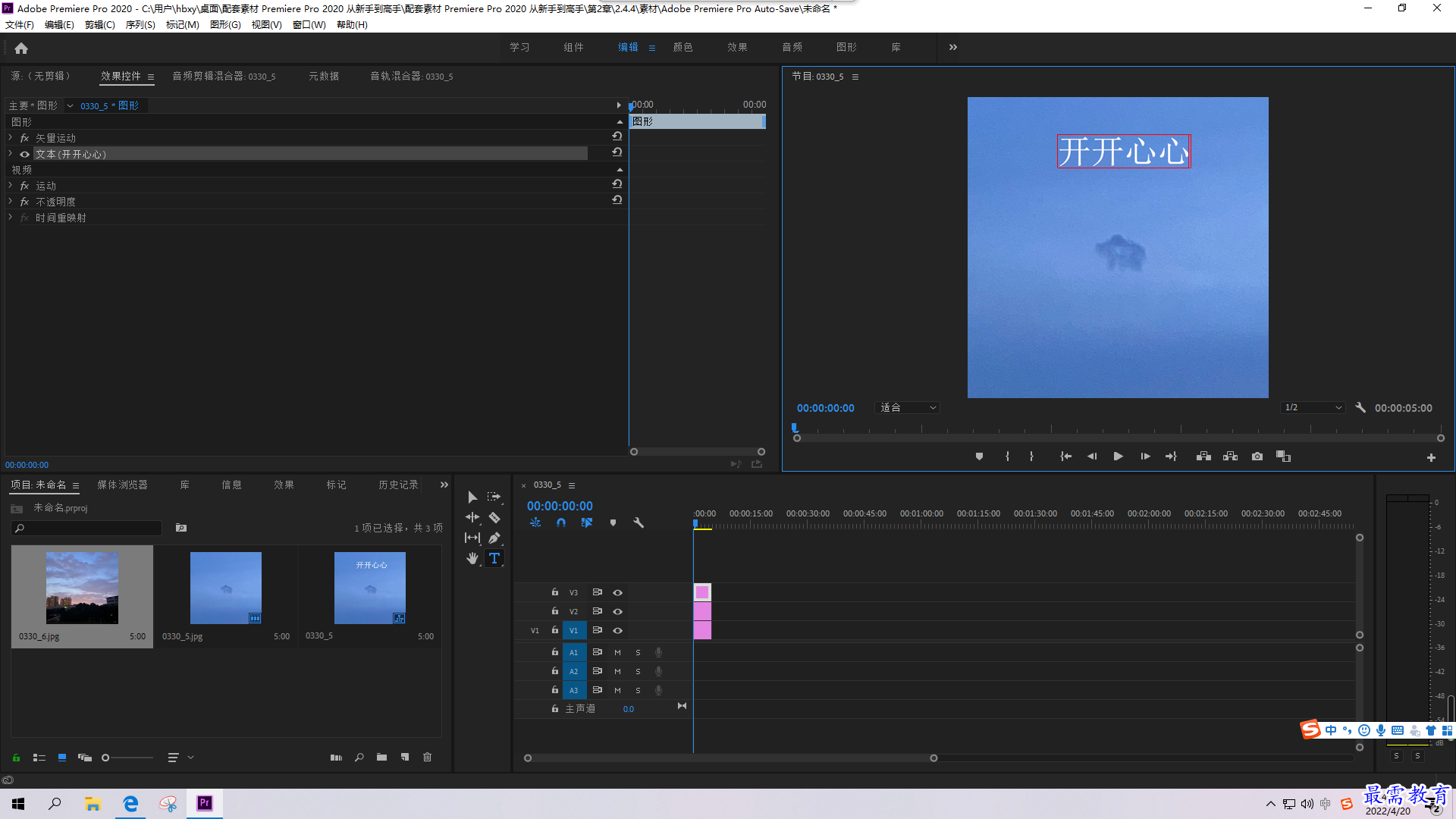The width and height of the screenshot is (1456, 819).
Task: Toggle lock on V3 track
Action: (554, 592)
